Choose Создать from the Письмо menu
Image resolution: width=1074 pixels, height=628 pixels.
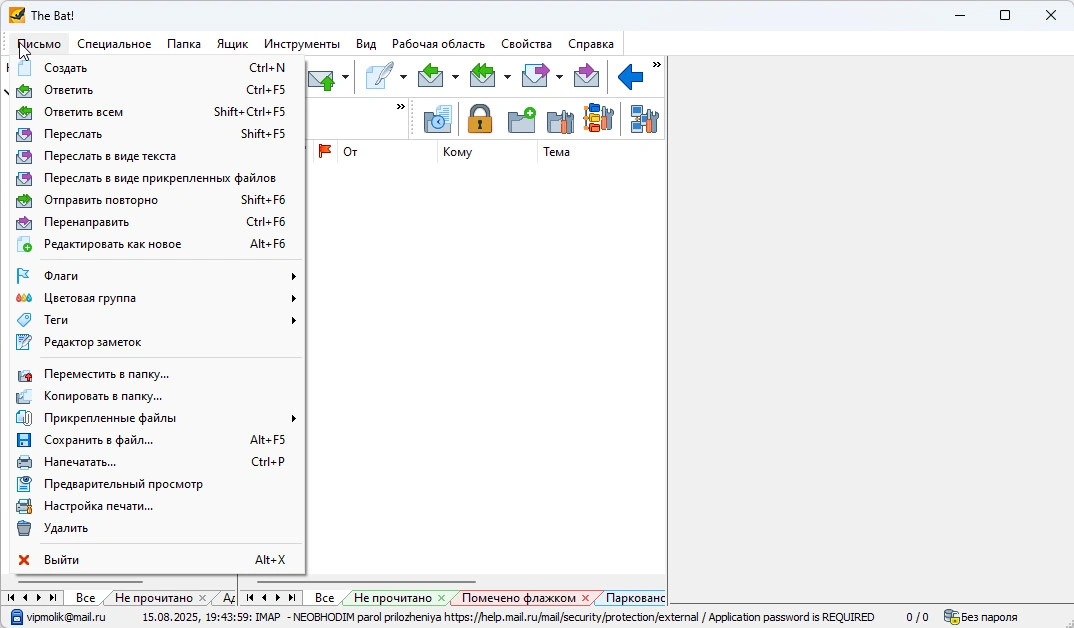coord(158,68)
